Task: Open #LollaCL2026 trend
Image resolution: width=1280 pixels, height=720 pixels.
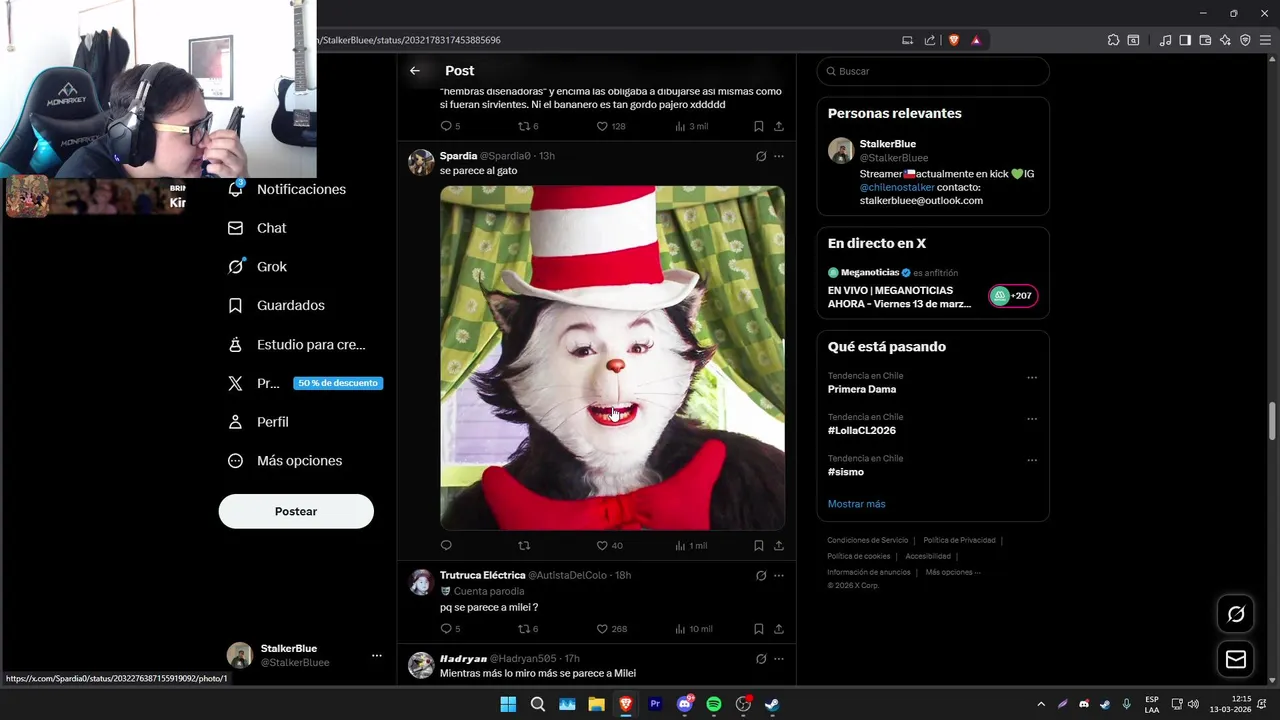Action: pos(862,430)
